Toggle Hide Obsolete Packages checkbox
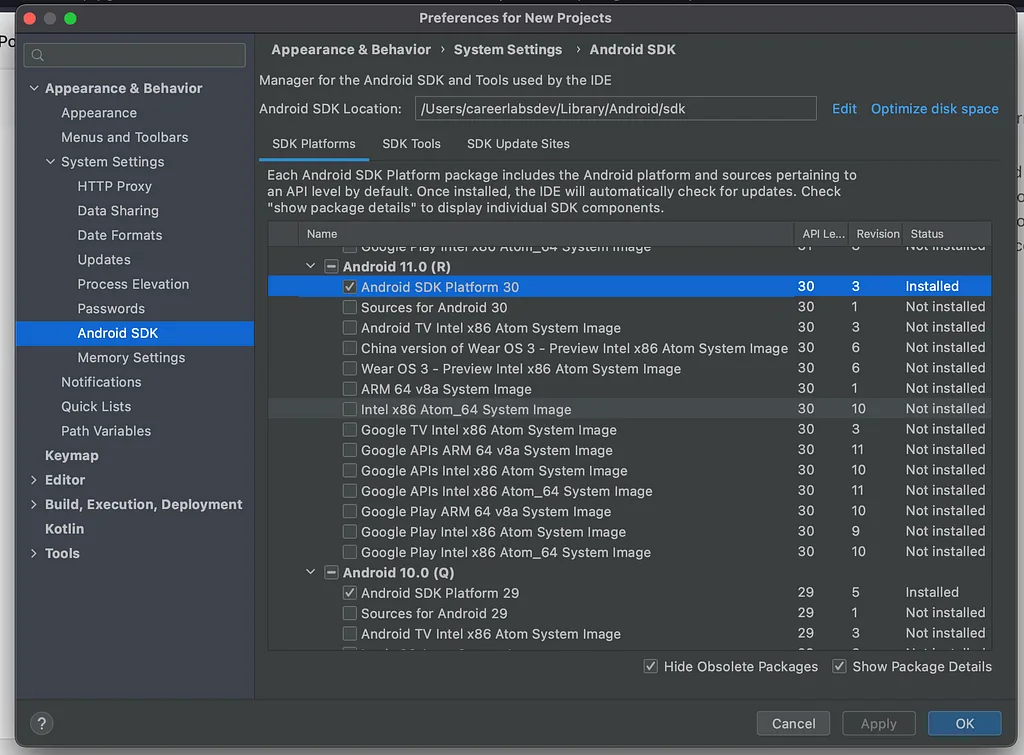 650,666
